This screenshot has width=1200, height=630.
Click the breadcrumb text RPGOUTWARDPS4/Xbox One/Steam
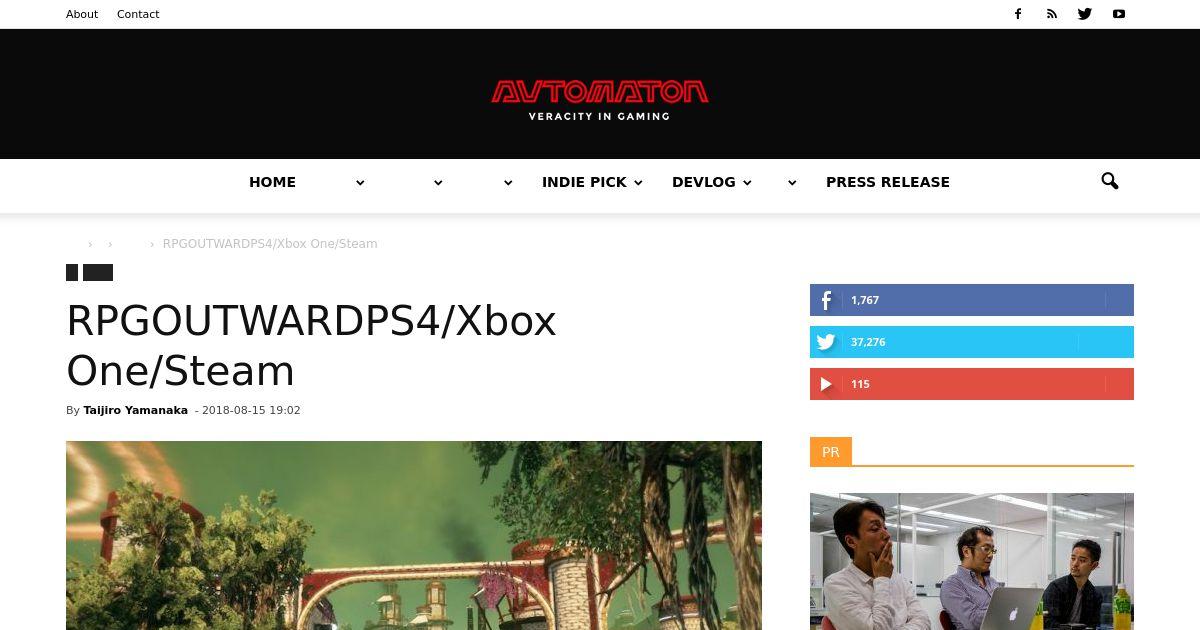pos(270,244)
